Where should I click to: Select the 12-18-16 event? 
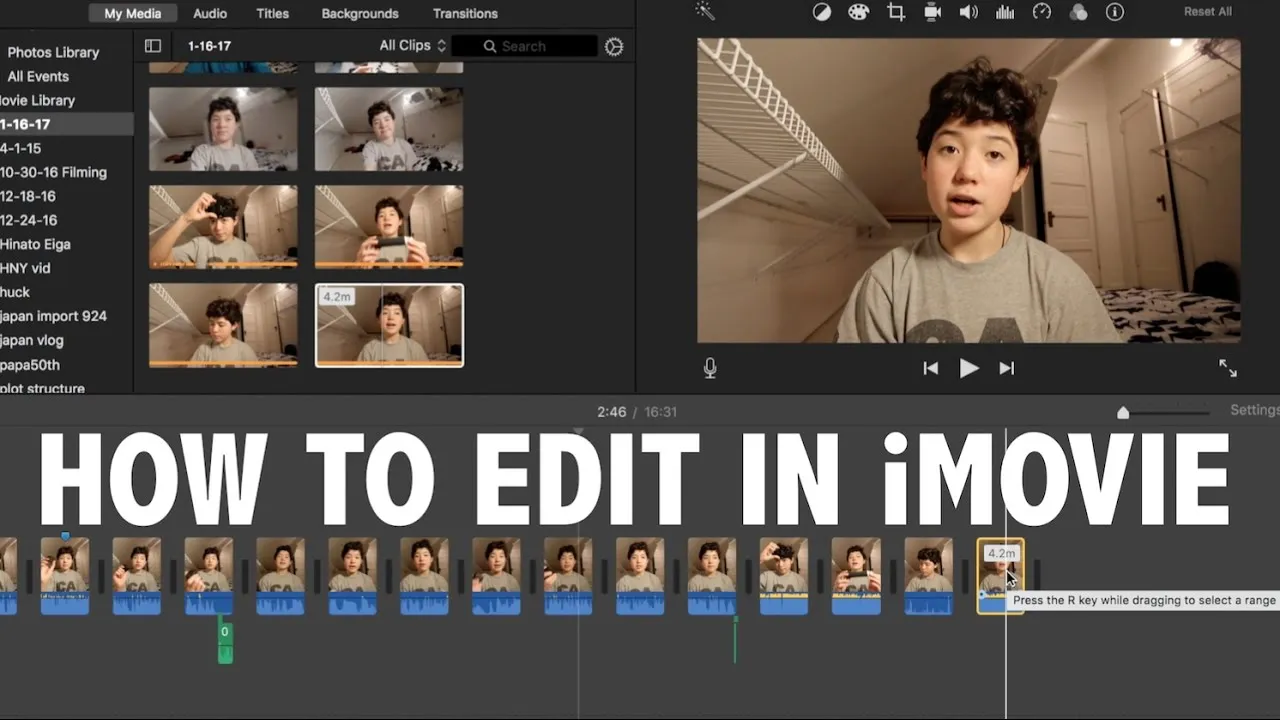[x=28, y=196]
